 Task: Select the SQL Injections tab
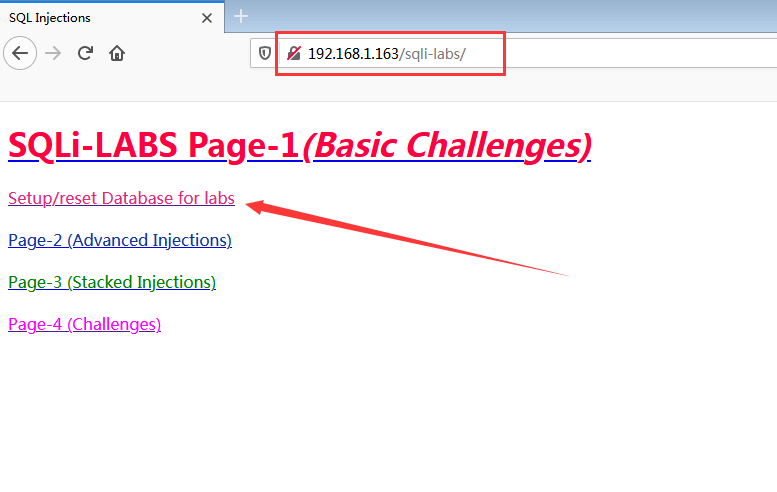pos(112,18)
